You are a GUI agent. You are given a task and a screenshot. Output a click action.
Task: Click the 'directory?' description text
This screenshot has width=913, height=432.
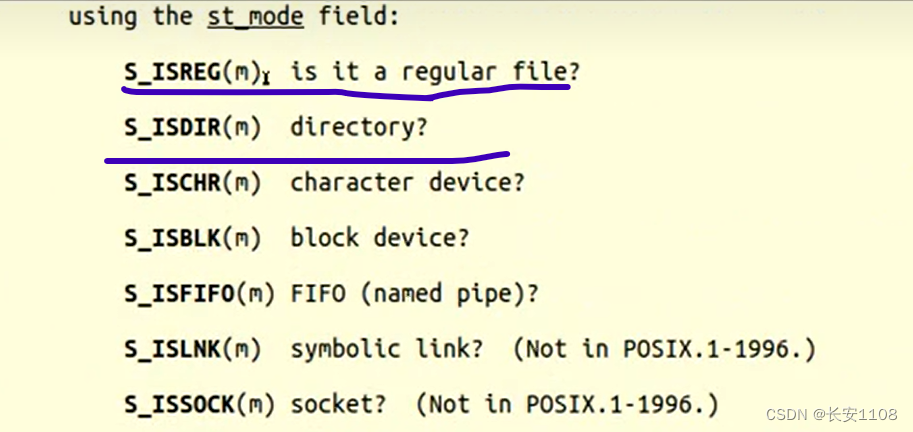pos(358,127)
